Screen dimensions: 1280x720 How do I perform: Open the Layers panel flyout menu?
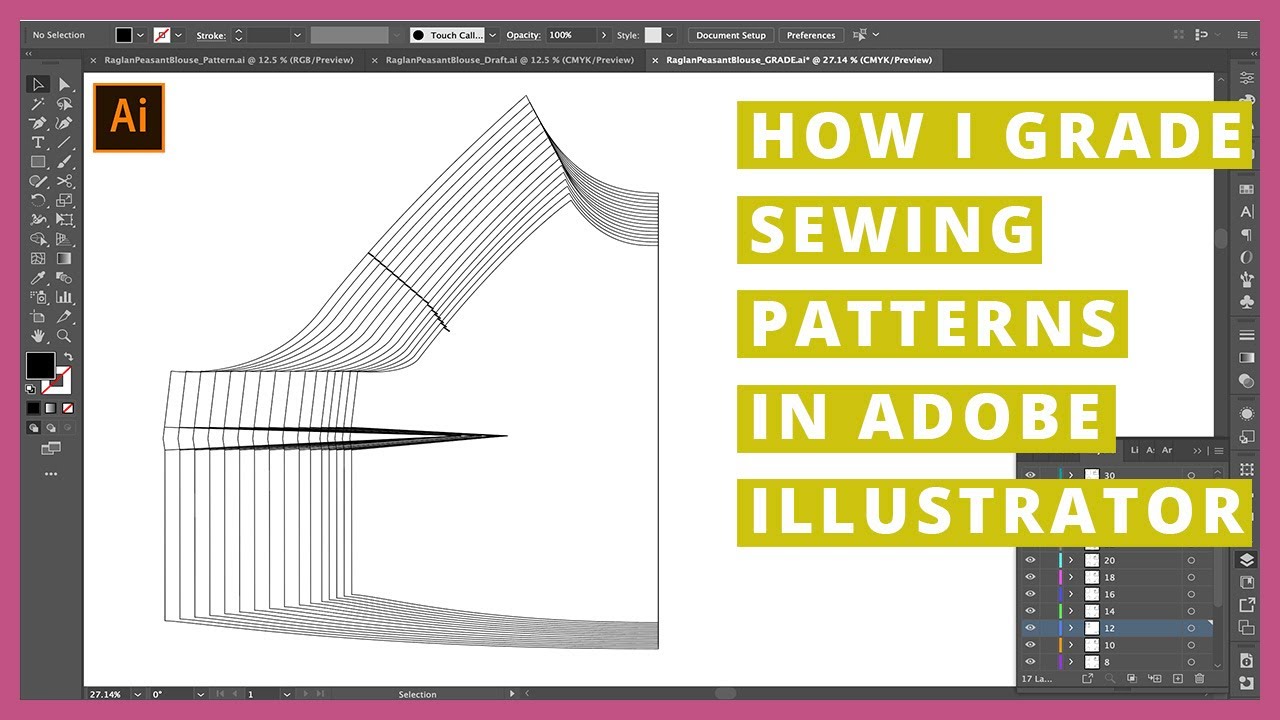(x=1218, y=451)
